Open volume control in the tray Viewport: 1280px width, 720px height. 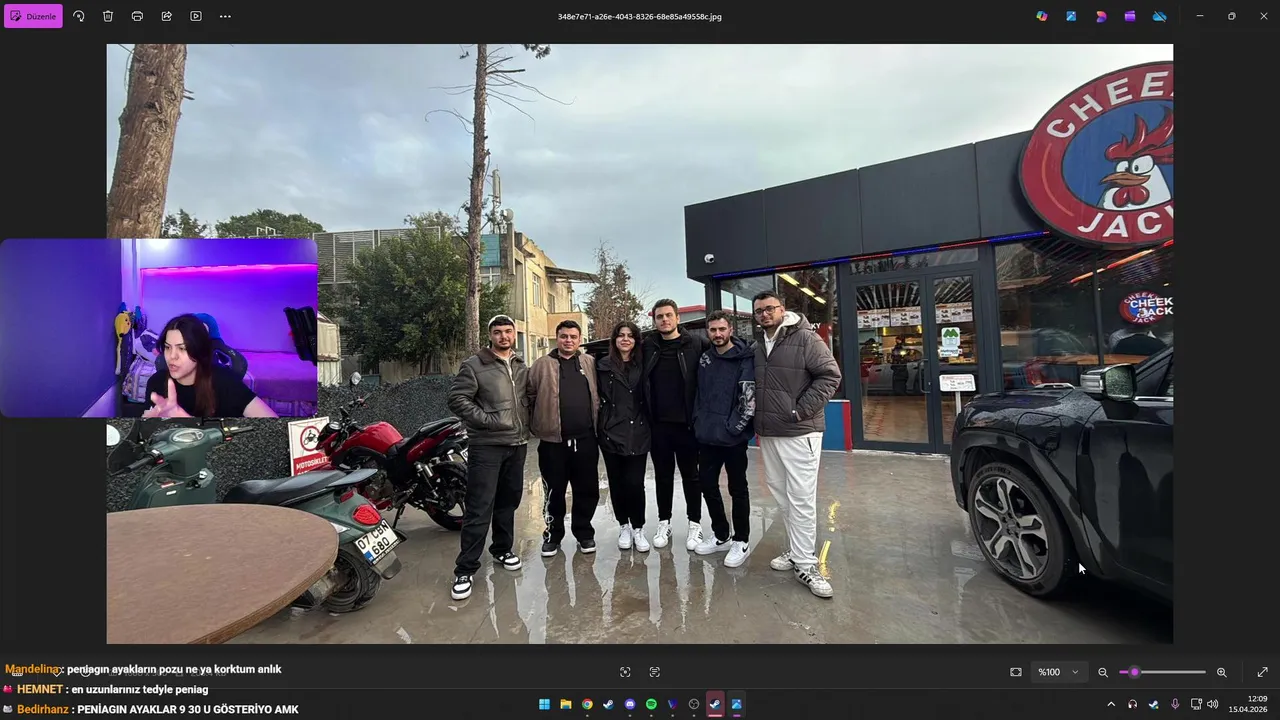click(x=1213, y=704)
